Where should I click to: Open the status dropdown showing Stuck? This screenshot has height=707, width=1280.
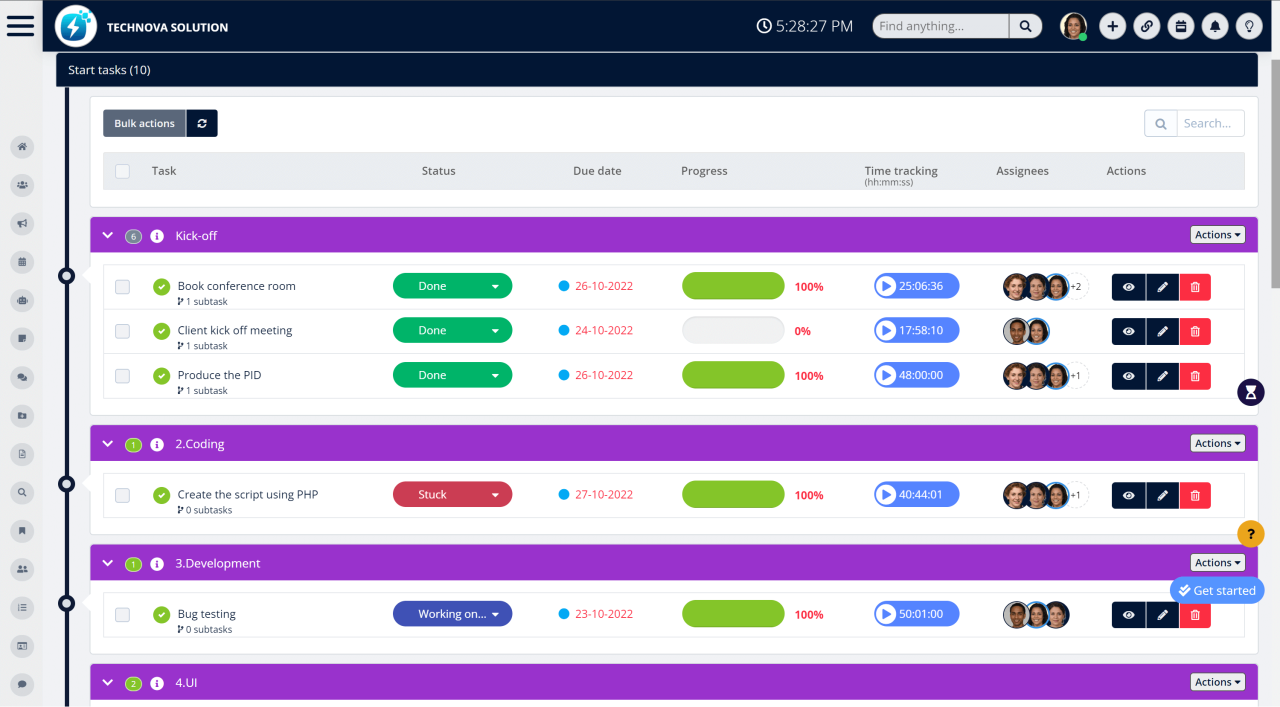point(452,494)
